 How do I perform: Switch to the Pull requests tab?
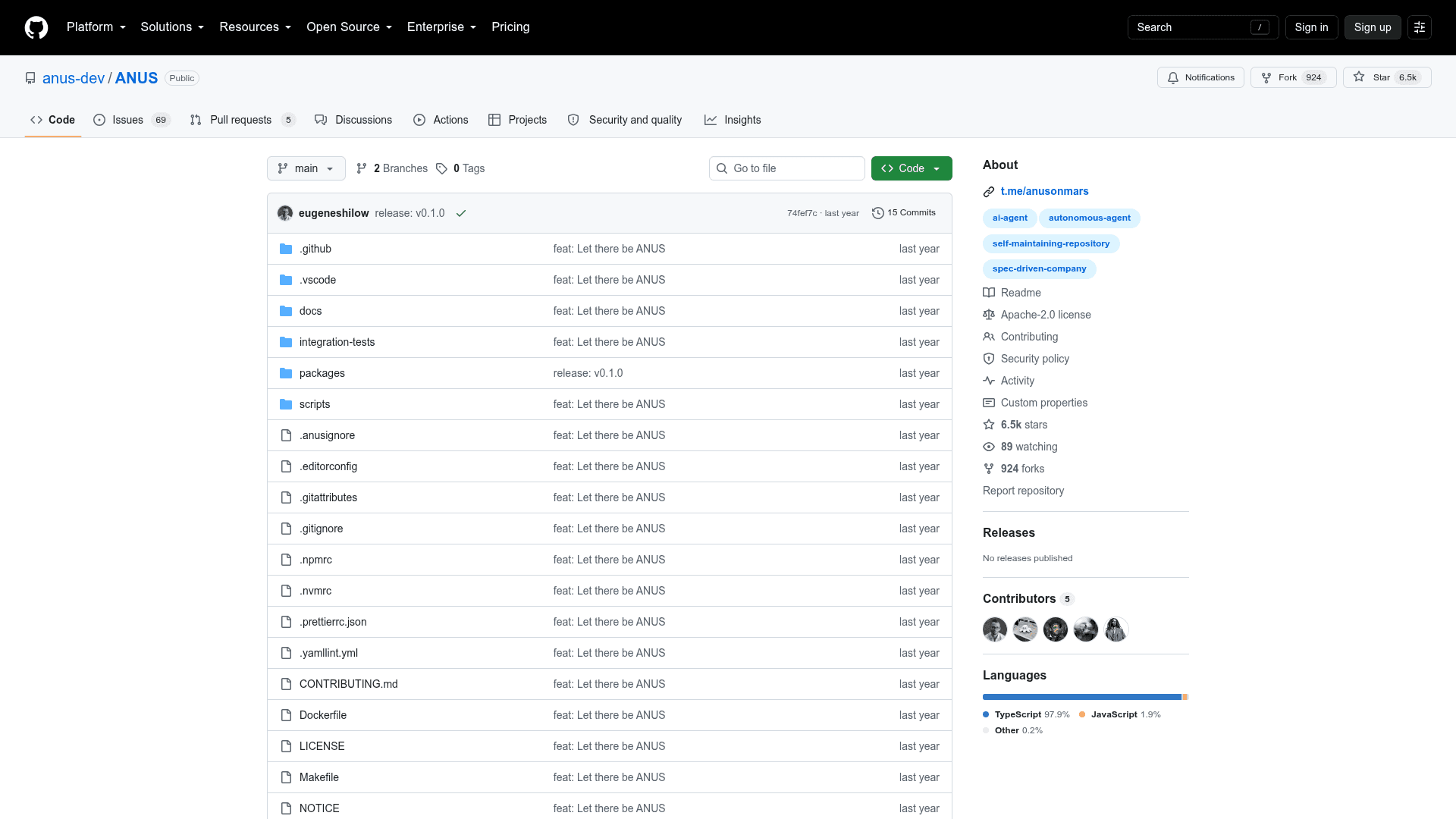click(242, 120)
